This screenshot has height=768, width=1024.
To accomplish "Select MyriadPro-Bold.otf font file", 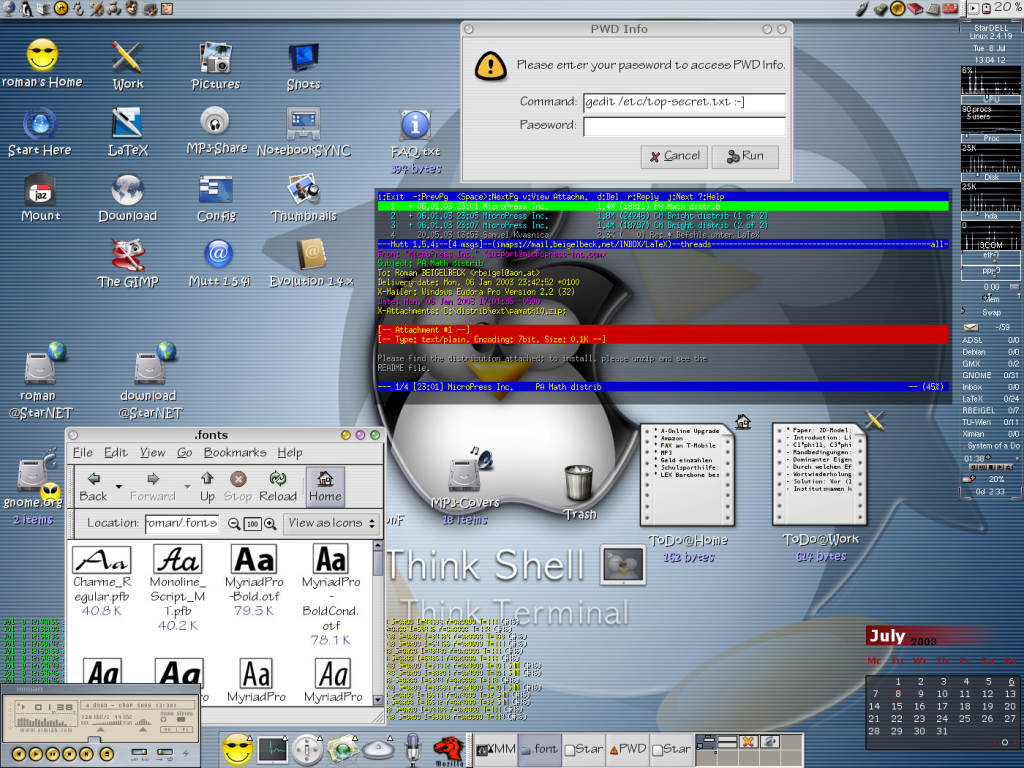I will 253,580.
